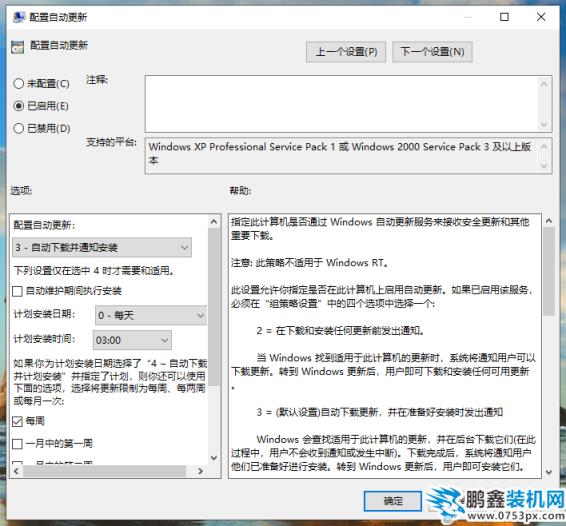Click the right arrow of horizontal options scrollbar

201,471
